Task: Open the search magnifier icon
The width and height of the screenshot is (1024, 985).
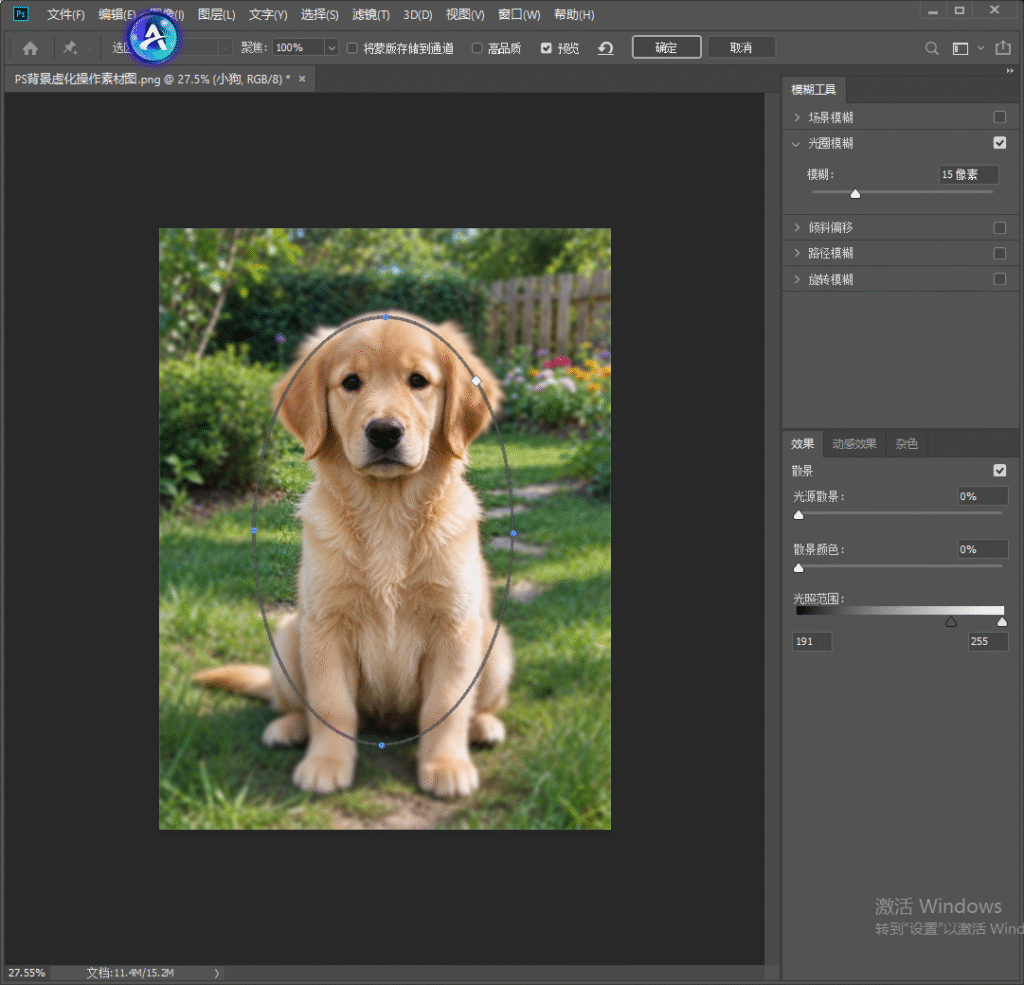Action: [932, 48]
